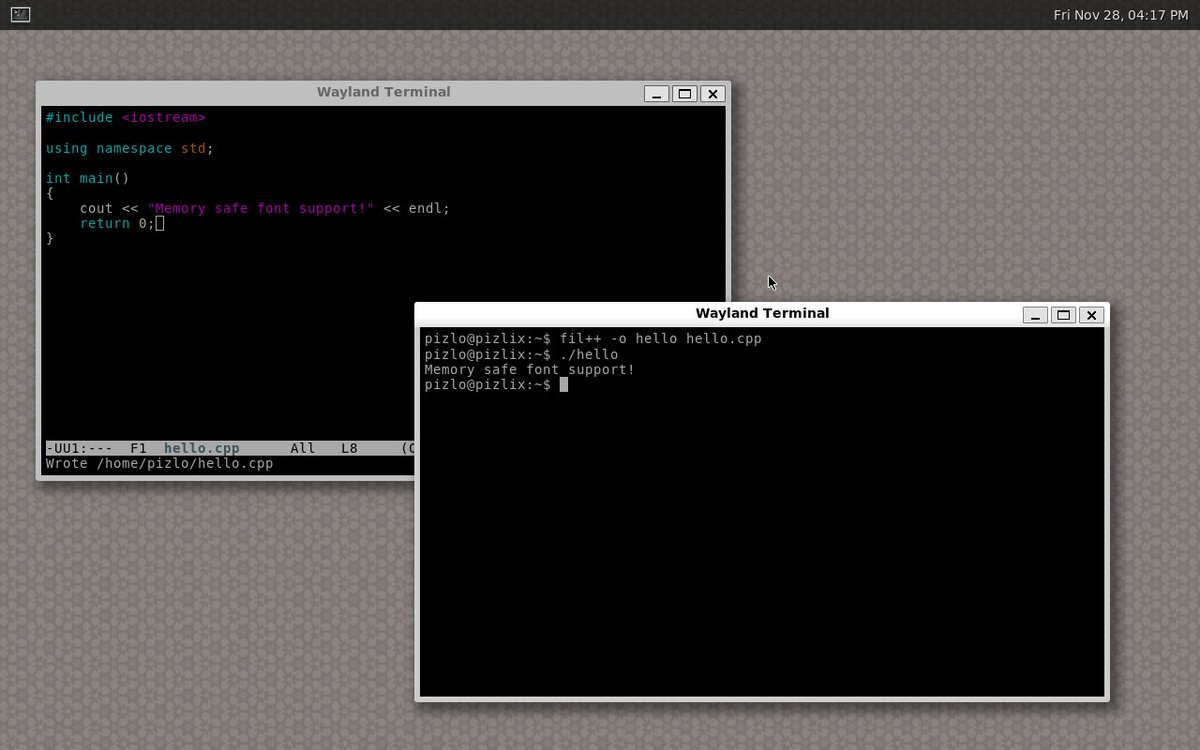This screenshot has height=750, width=1200.
Task: Close the editor Wayland Terminal window
Action: [712, 94]
